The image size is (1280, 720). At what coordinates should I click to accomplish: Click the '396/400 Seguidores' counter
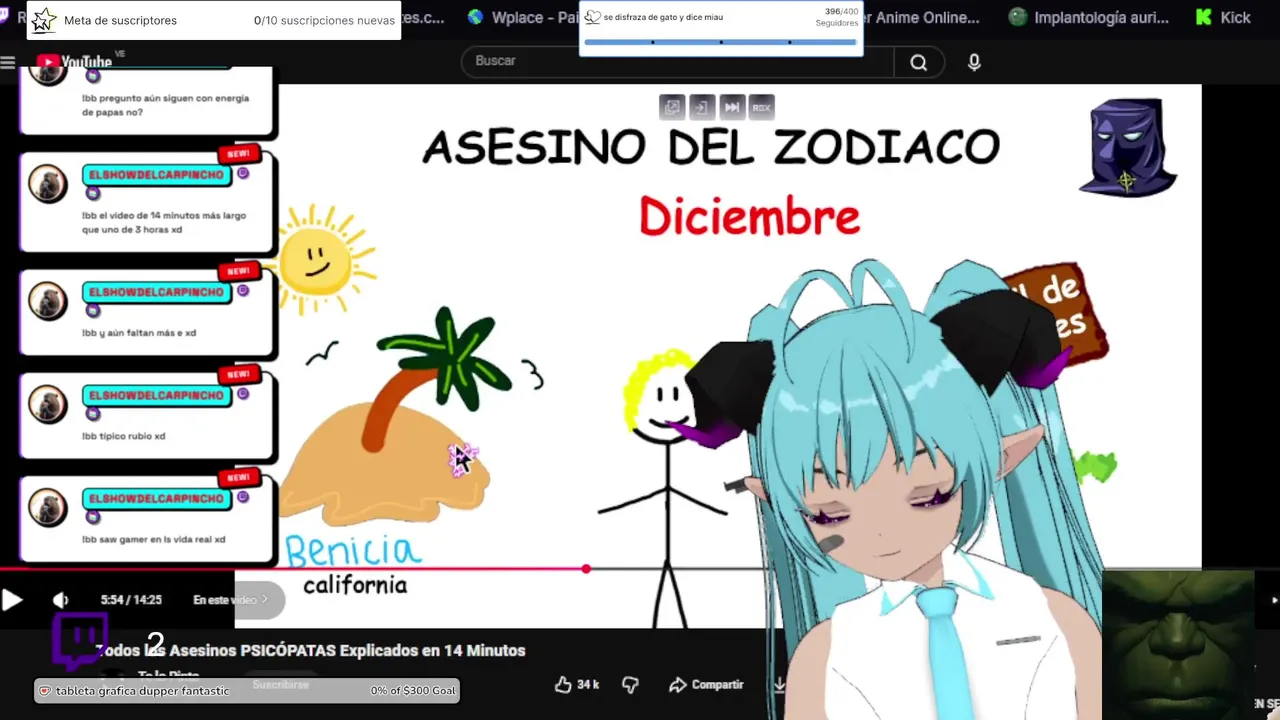click(x=836, y=17)
